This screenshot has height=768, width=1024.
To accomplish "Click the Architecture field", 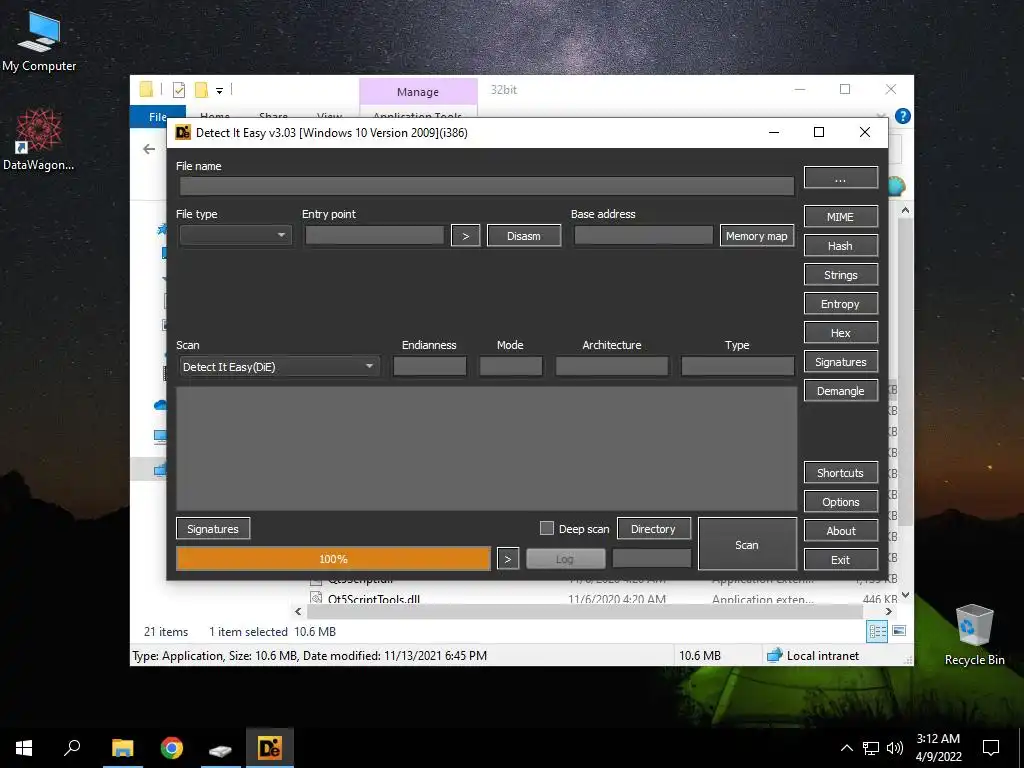I will pos(612,366).
